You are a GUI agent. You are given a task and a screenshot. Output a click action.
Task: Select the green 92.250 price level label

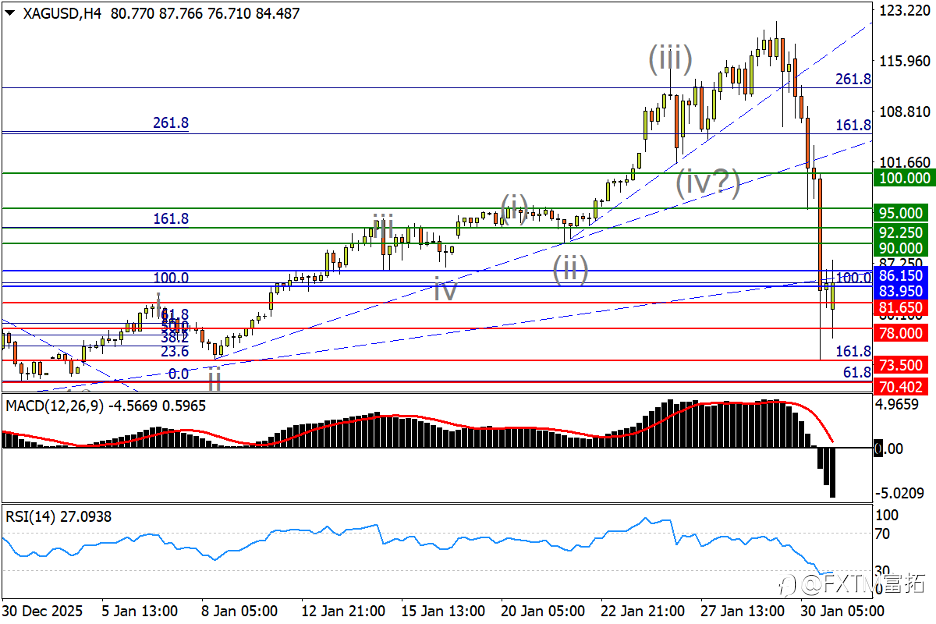(x=901, y=232)
